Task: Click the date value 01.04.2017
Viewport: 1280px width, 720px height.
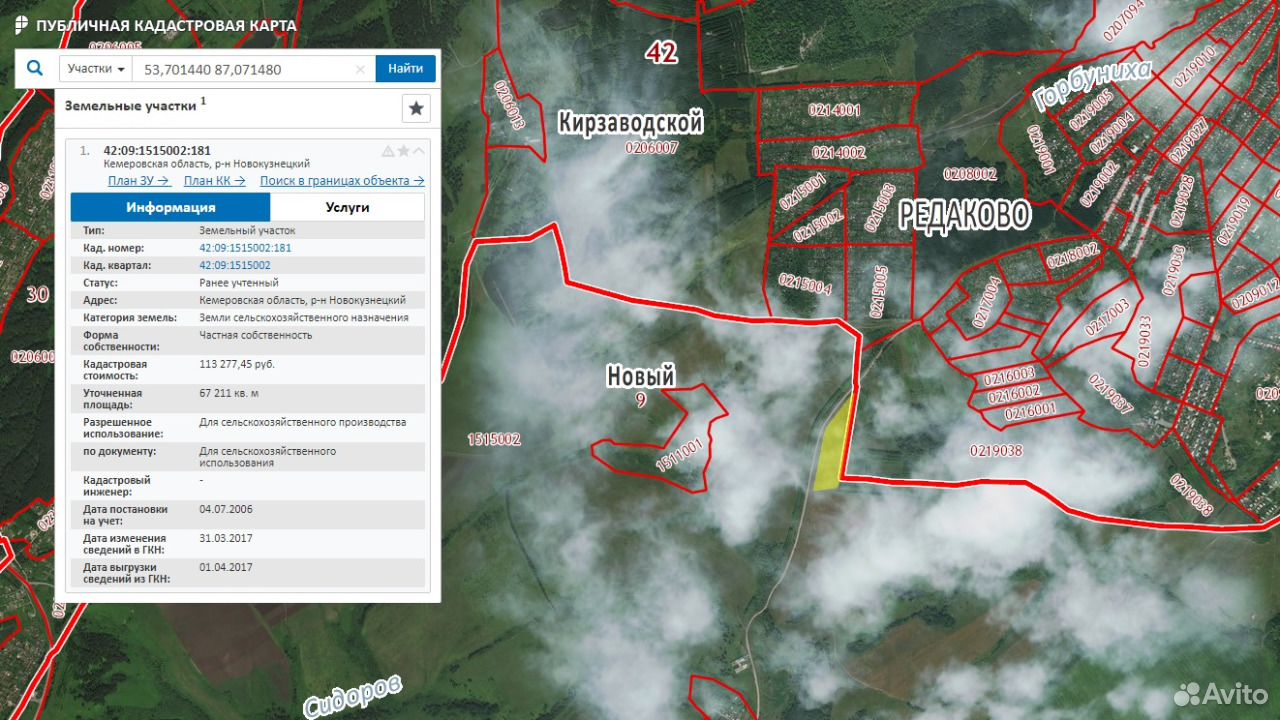Action: [x=226, y=567]
